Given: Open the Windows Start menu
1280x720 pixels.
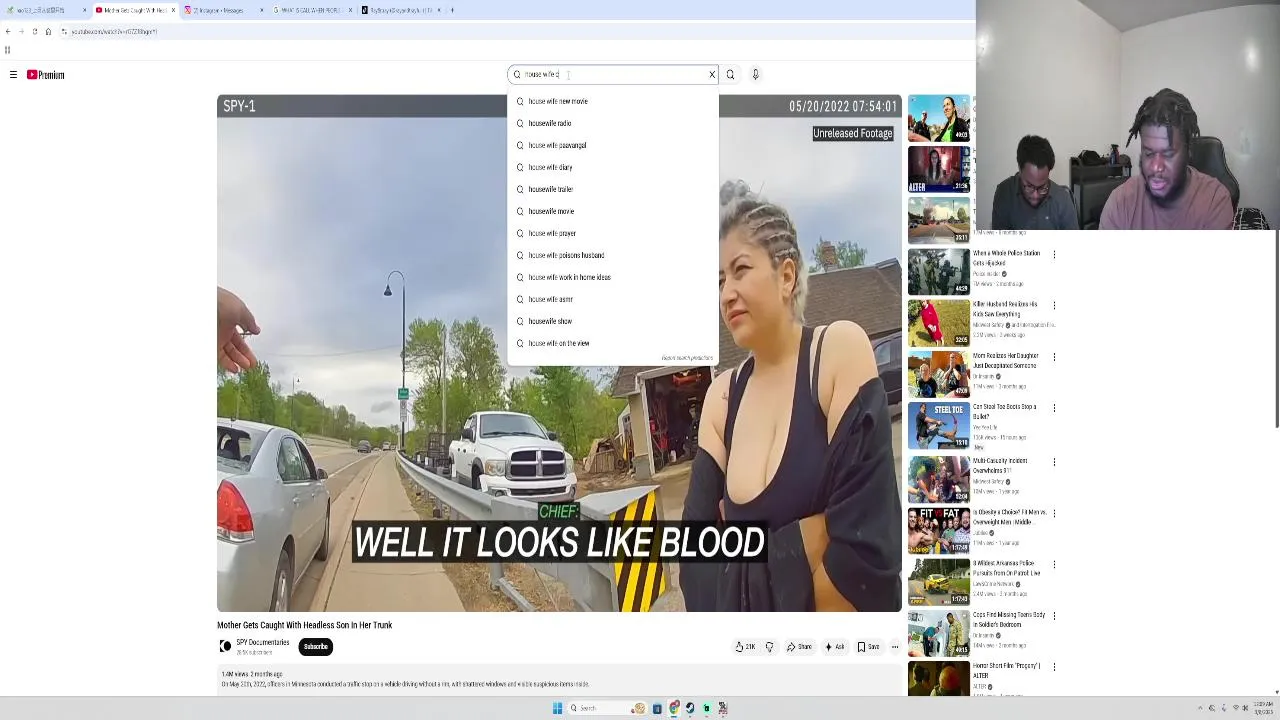Looking at the screenshot, I should [x=557, y=708].
